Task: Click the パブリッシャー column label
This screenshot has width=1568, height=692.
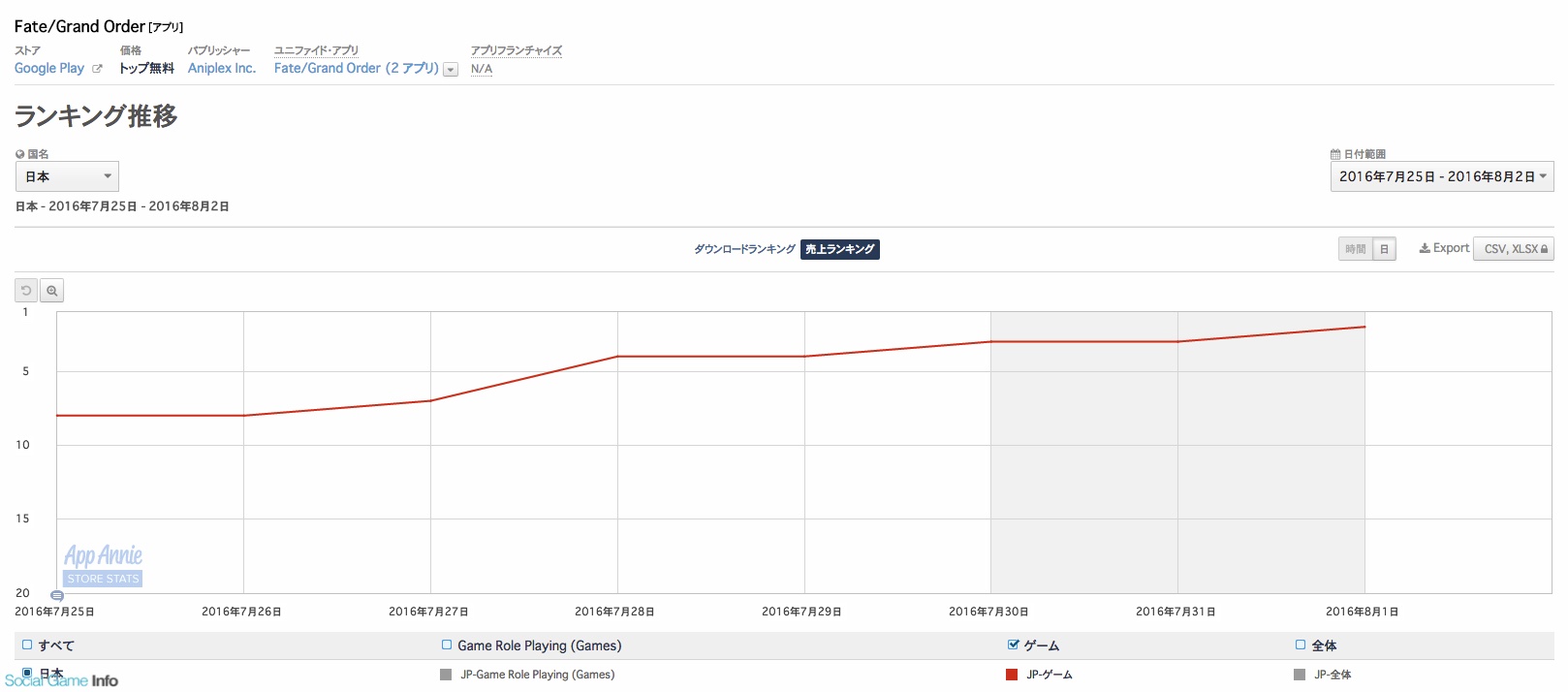Action: [x=219, y=50]
